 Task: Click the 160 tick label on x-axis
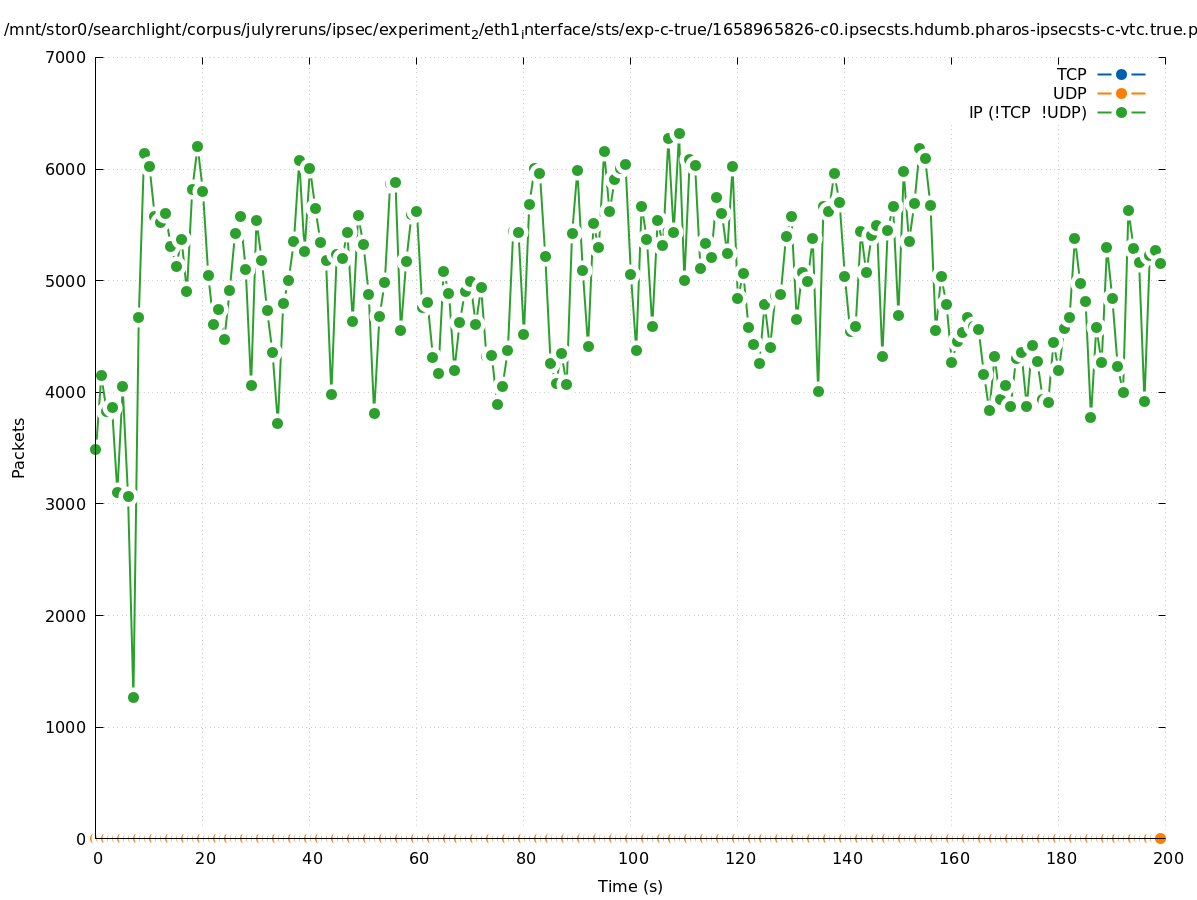click(x=953, y=858)
